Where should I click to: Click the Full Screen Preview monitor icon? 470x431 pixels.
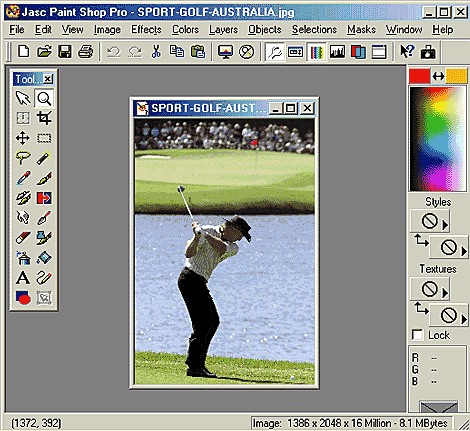pyautogui.click(x=225, y=52)
